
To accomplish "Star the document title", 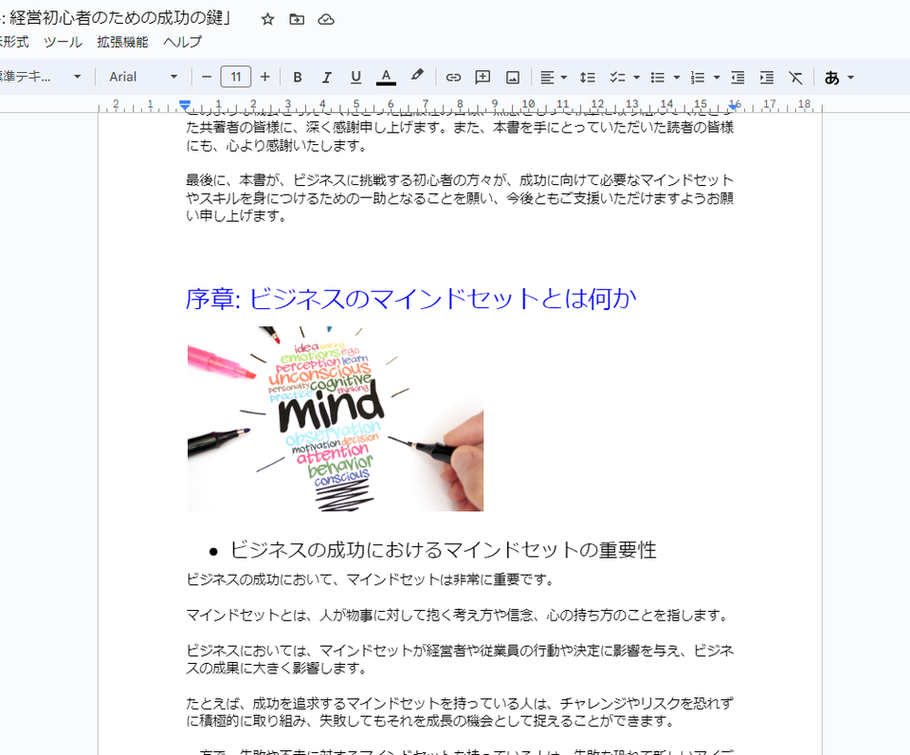I will coord(267,19).
